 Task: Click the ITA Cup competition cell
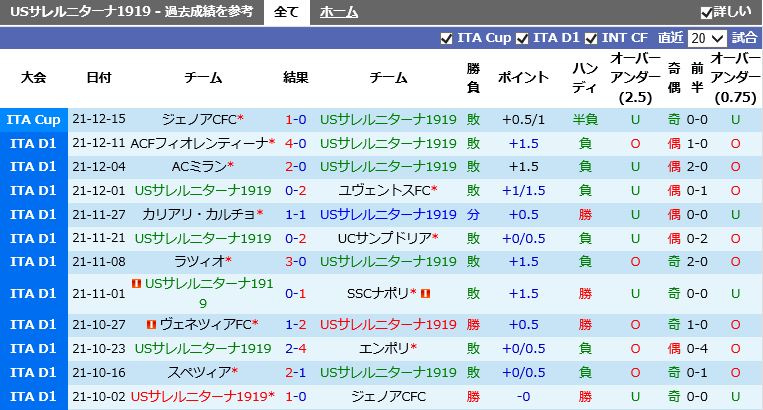coord(34,120)
